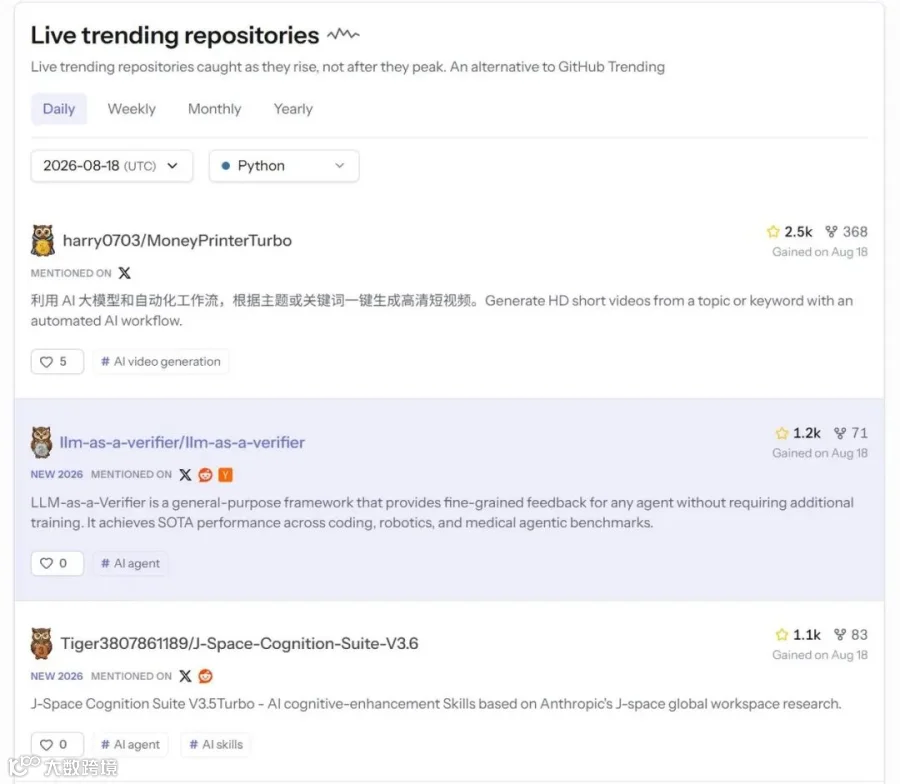The image size is (900, 784).
Task: Click the X icon for J-Space-Cognition-Suite
Action: click(x=185, y=676)
